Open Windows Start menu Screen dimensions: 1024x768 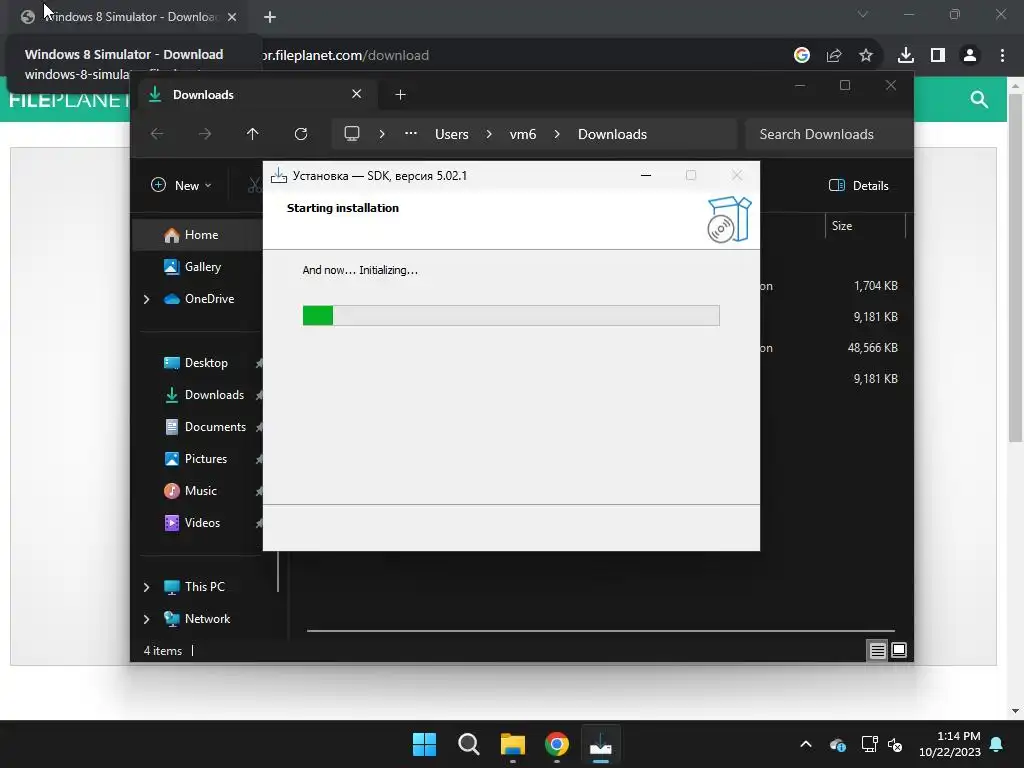[x=424, y=744]
